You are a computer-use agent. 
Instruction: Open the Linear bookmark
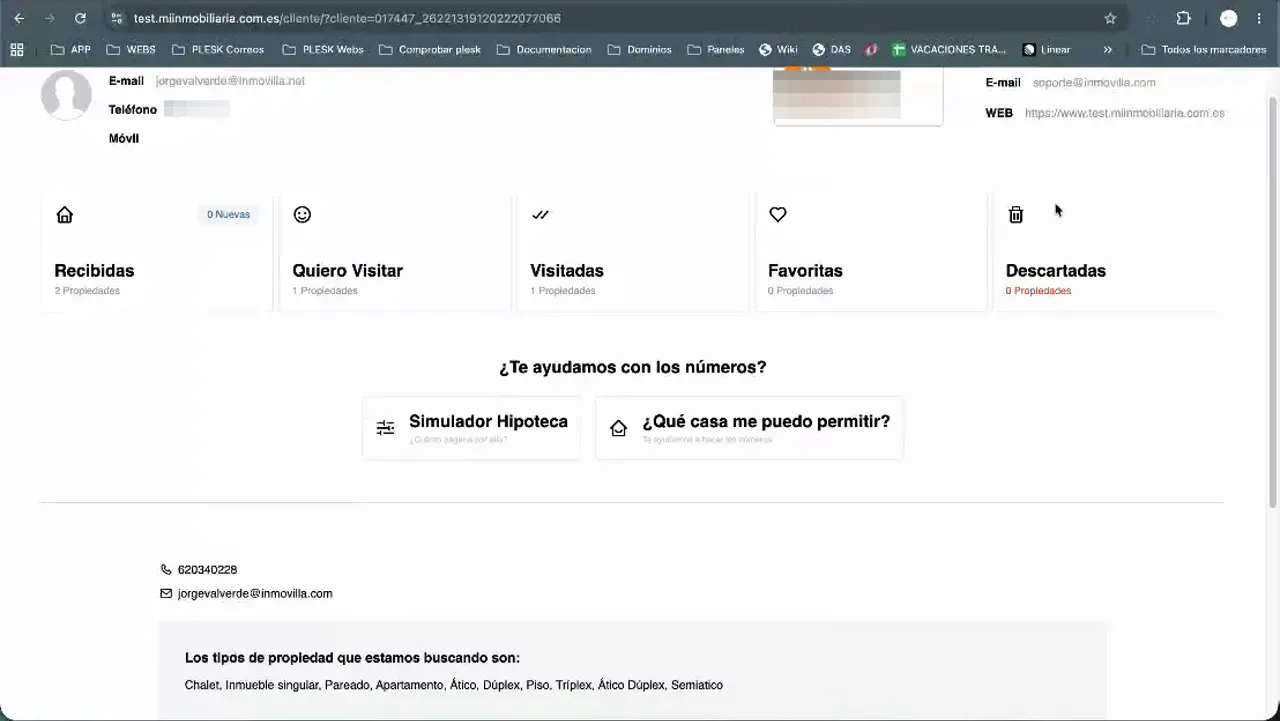pos(1046,49)
